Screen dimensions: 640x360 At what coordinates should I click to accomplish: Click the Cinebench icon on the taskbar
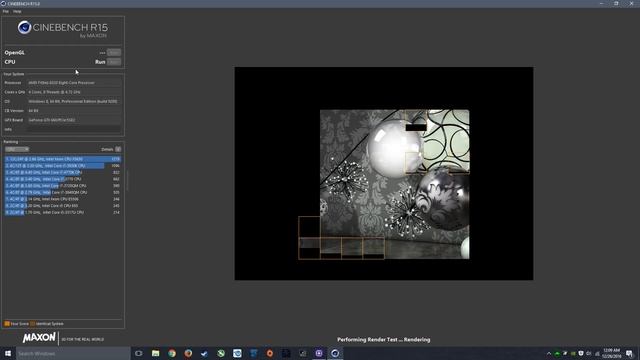coord(335,353)
